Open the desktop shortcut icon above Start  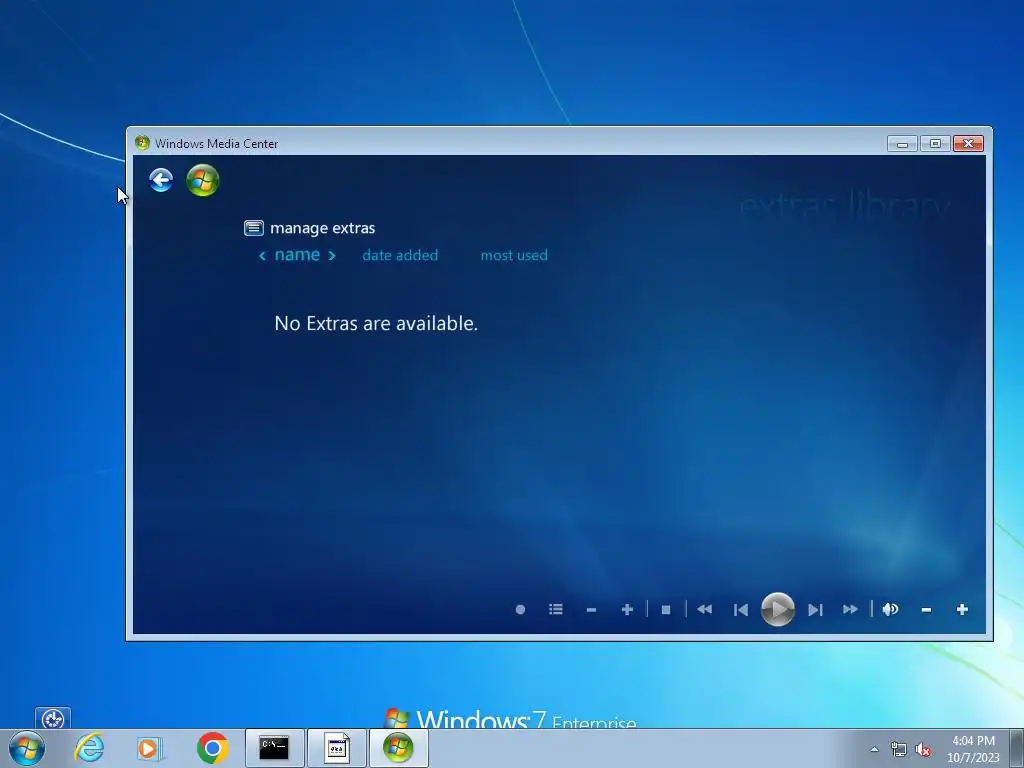coord(53,718)
